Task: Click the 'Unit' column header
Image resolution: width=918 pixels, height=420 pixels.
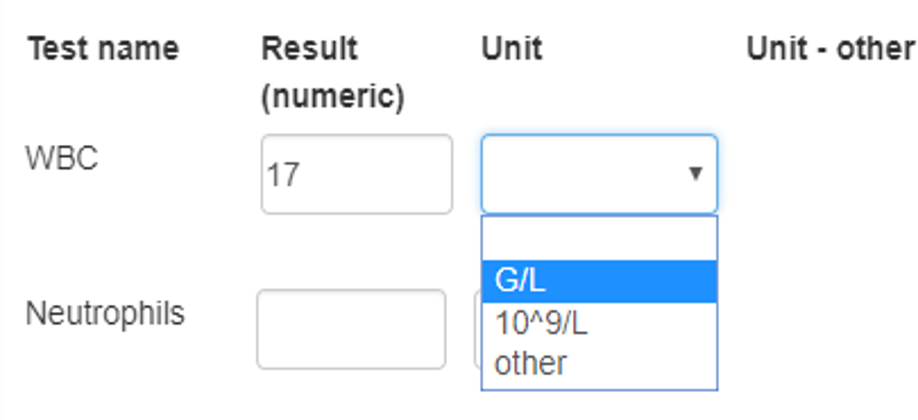Action: point(512,48)
